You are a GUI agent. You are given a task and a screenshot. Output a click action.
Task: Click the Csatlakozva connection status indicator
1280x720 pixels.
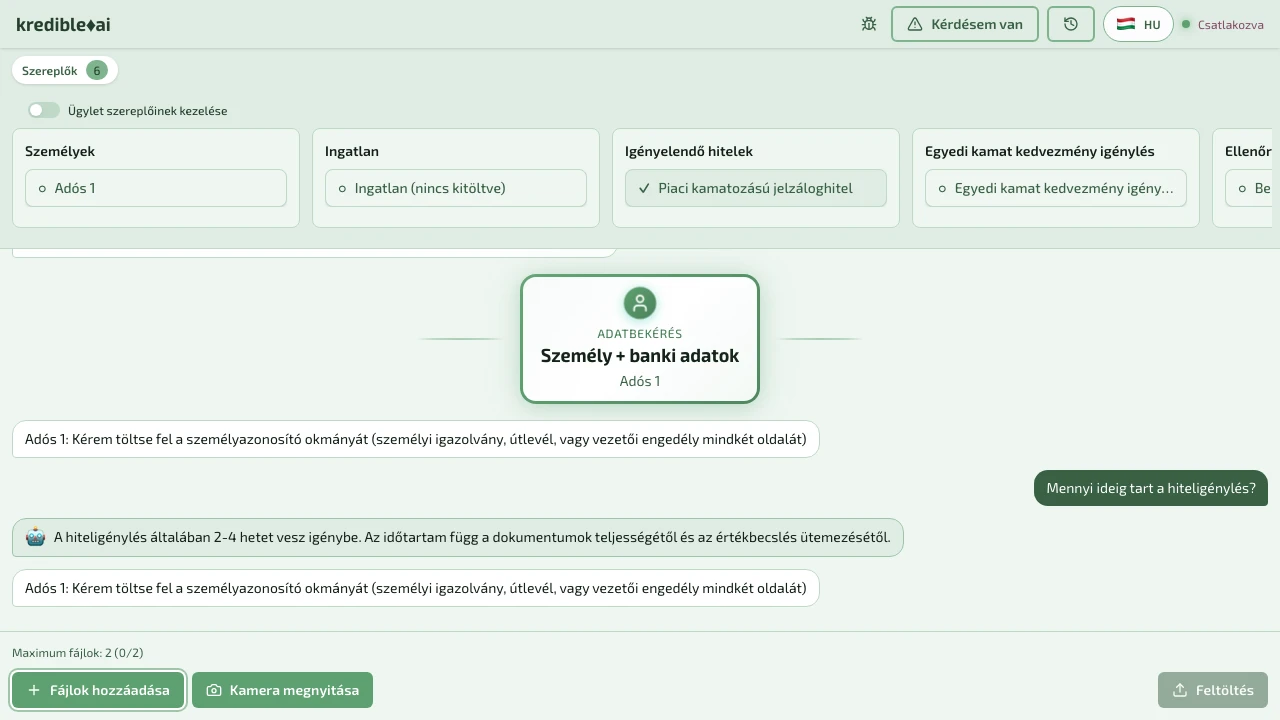tap(1222, 24)
